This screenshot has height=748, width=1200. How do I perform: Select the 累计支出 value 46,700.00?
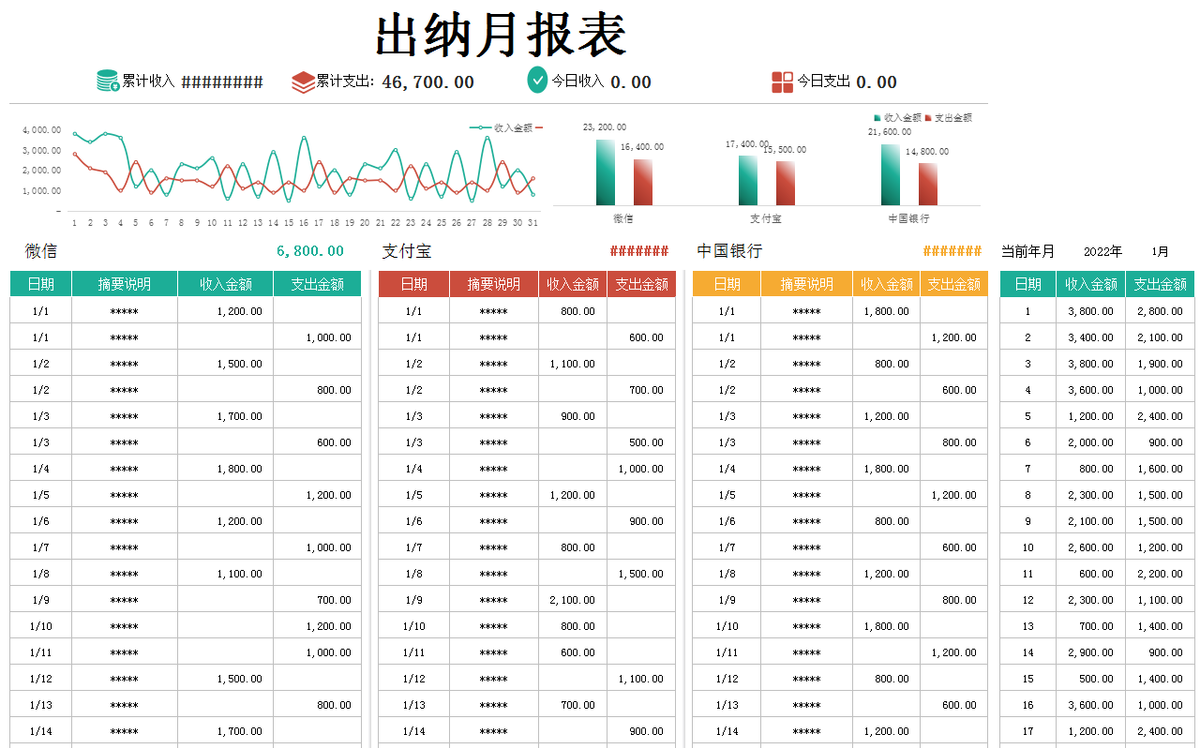[428, 82]
